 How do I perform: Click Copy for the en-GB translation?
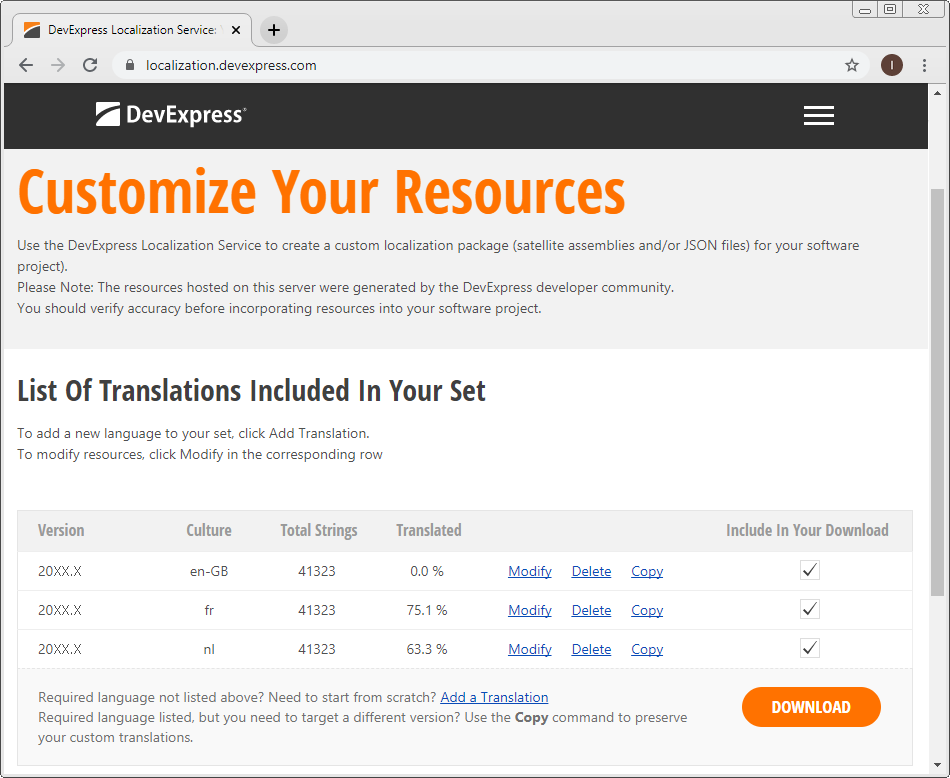pyautogui.click(x=647, y=571)
